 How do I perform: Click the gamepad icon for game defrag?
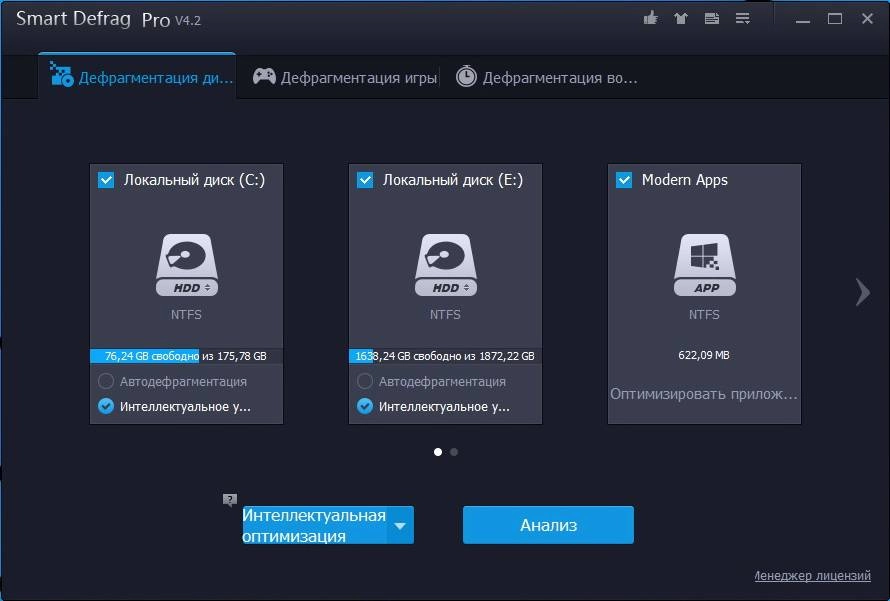point(264,76)
